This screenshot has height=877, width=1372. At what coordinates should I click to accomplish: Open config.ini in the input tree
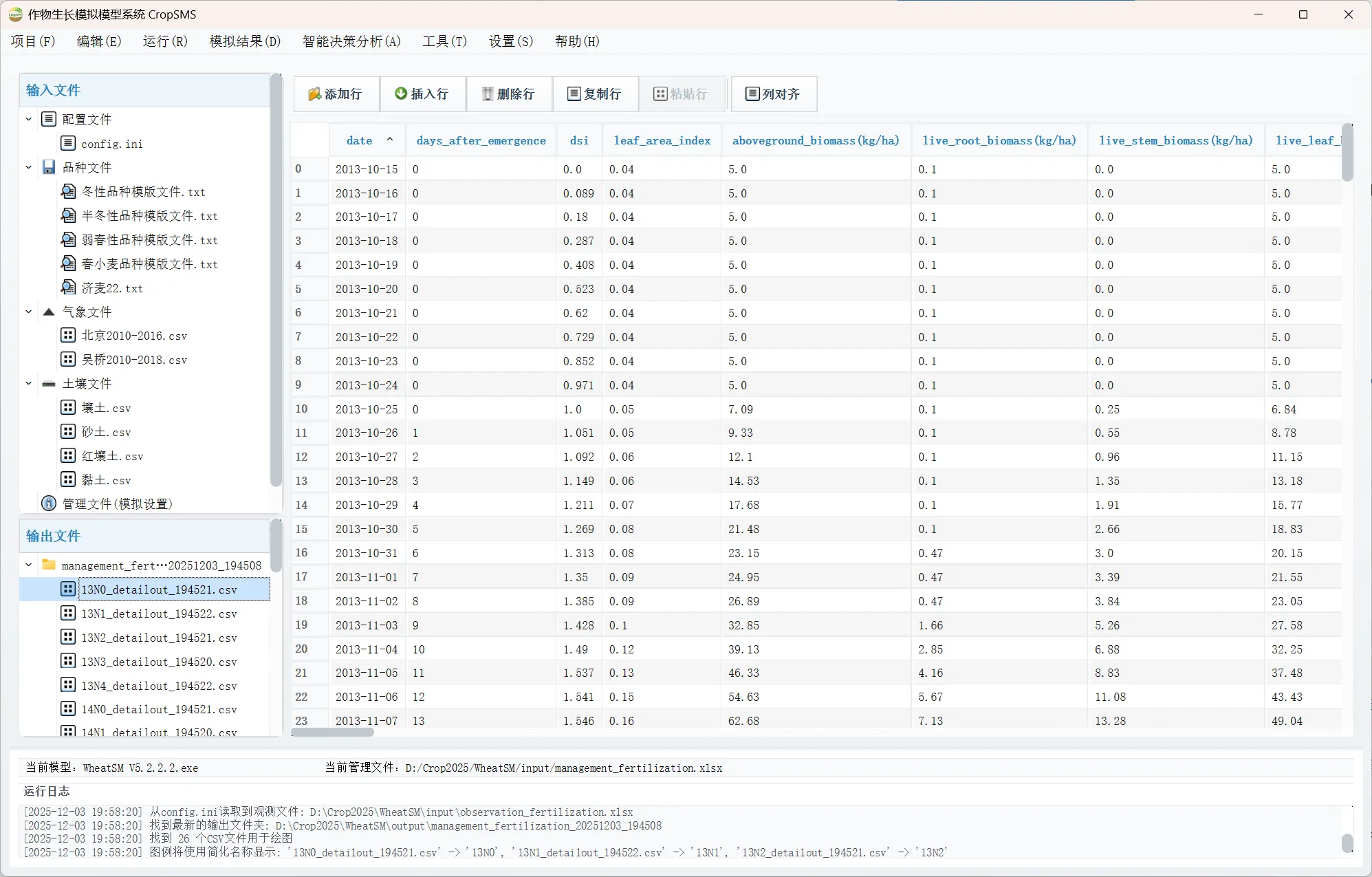111,144
